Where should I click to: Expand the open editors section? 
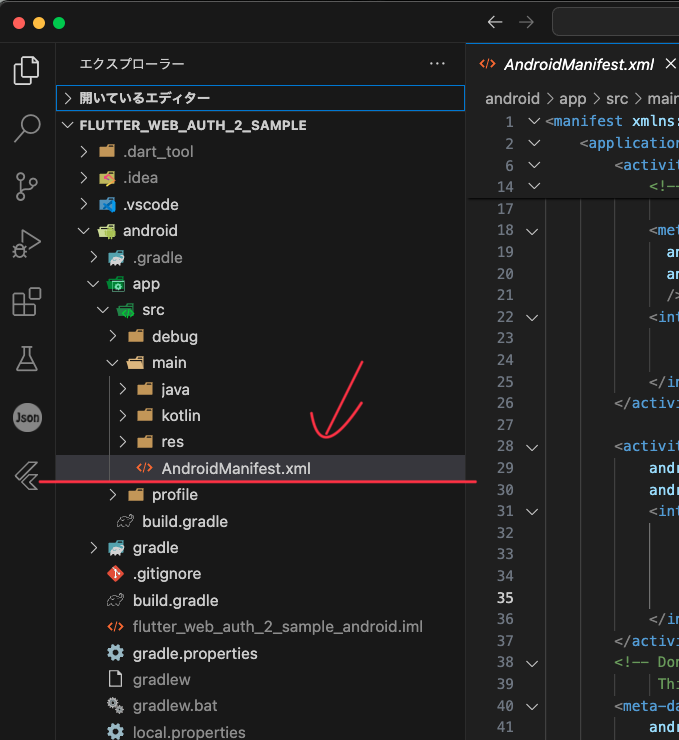click(260, 98)
